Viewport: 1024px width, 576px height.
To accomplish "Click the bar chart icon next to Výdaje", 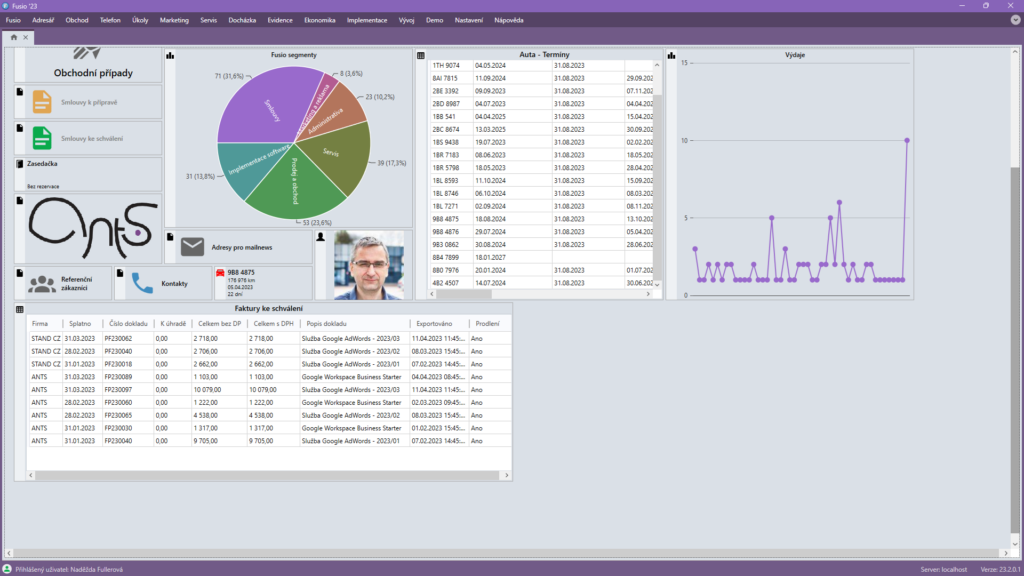I will click(671, 56).
